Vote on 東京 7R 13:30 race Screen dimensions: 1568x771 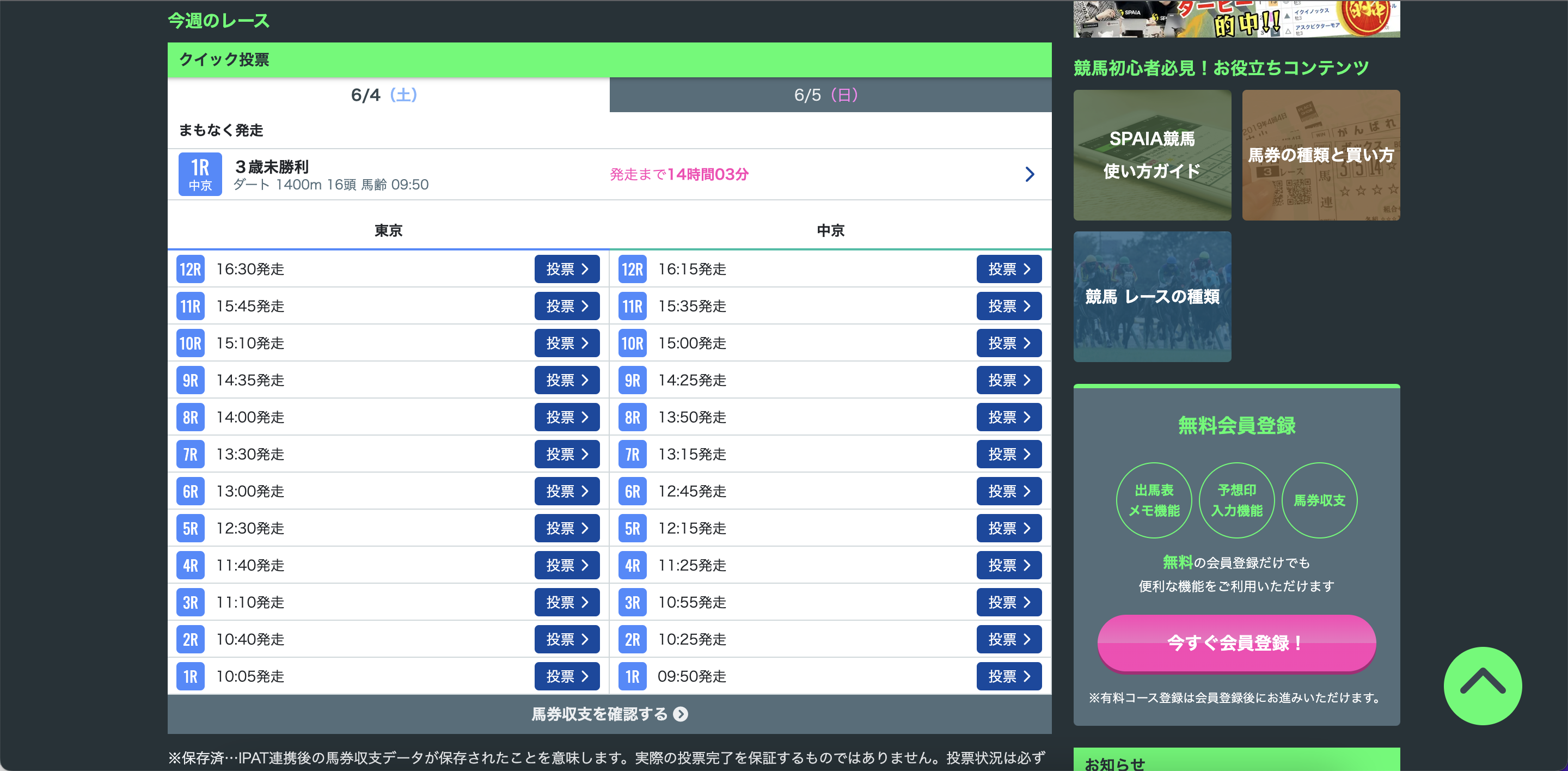click(x=567, y=455)
